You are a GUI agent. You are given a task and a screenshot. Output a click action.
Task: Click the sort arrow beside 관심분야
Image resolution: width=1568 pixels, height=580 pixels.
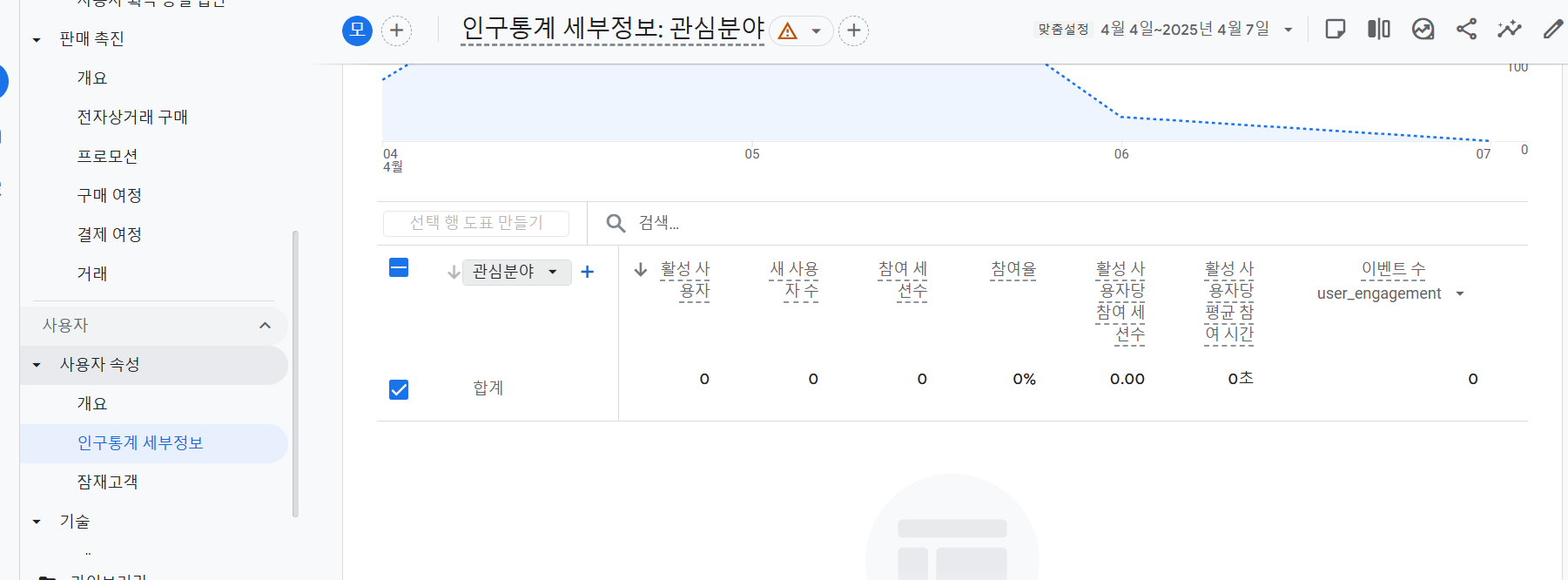tap(454, 273)
